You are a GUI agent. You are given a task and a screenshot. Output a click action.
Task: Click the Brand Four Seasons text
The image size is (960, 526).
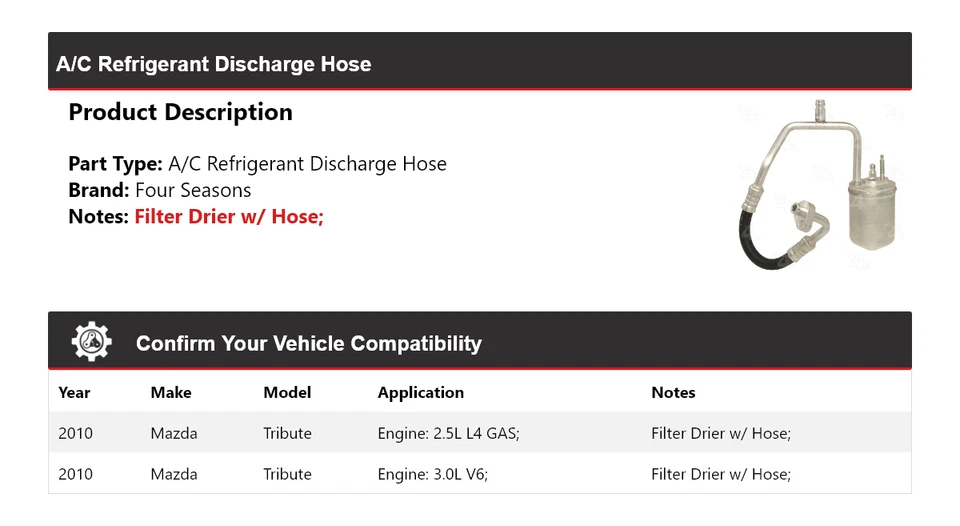(160, 190)
